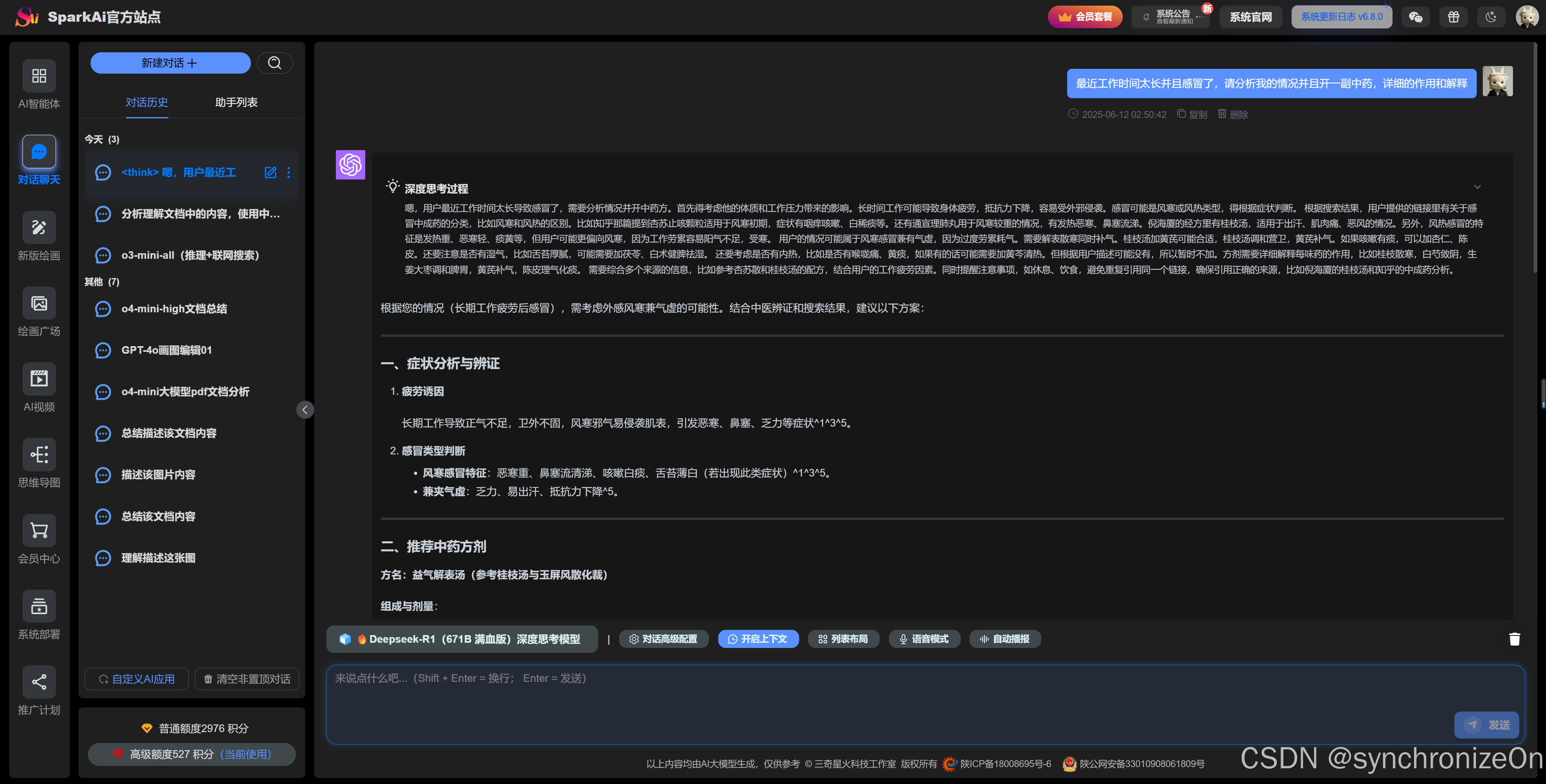Image resolution: width=1546 pixels, height=784 pixels.
Task: Select the 对话历史 tab
Action: [147, 103]
